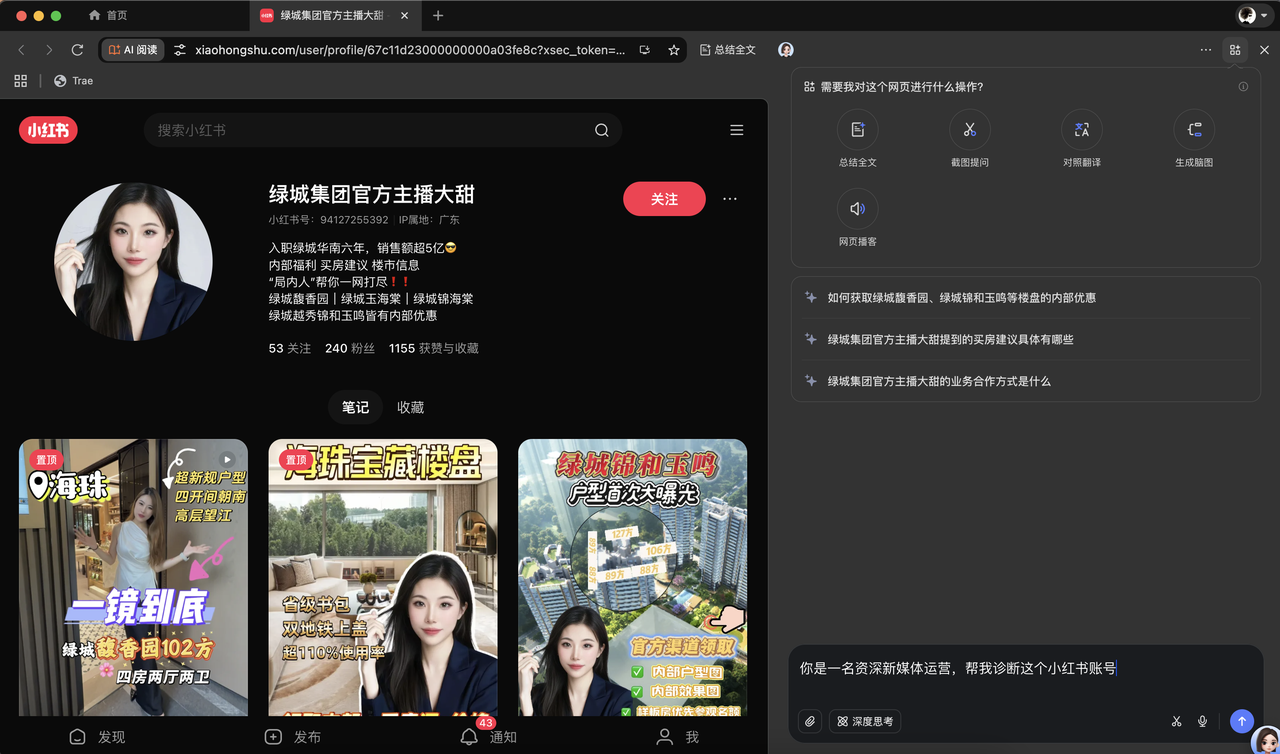Bookmark the page with the star icon
1280x754 pixels.
pyautogui.click(x=673, y=49)
